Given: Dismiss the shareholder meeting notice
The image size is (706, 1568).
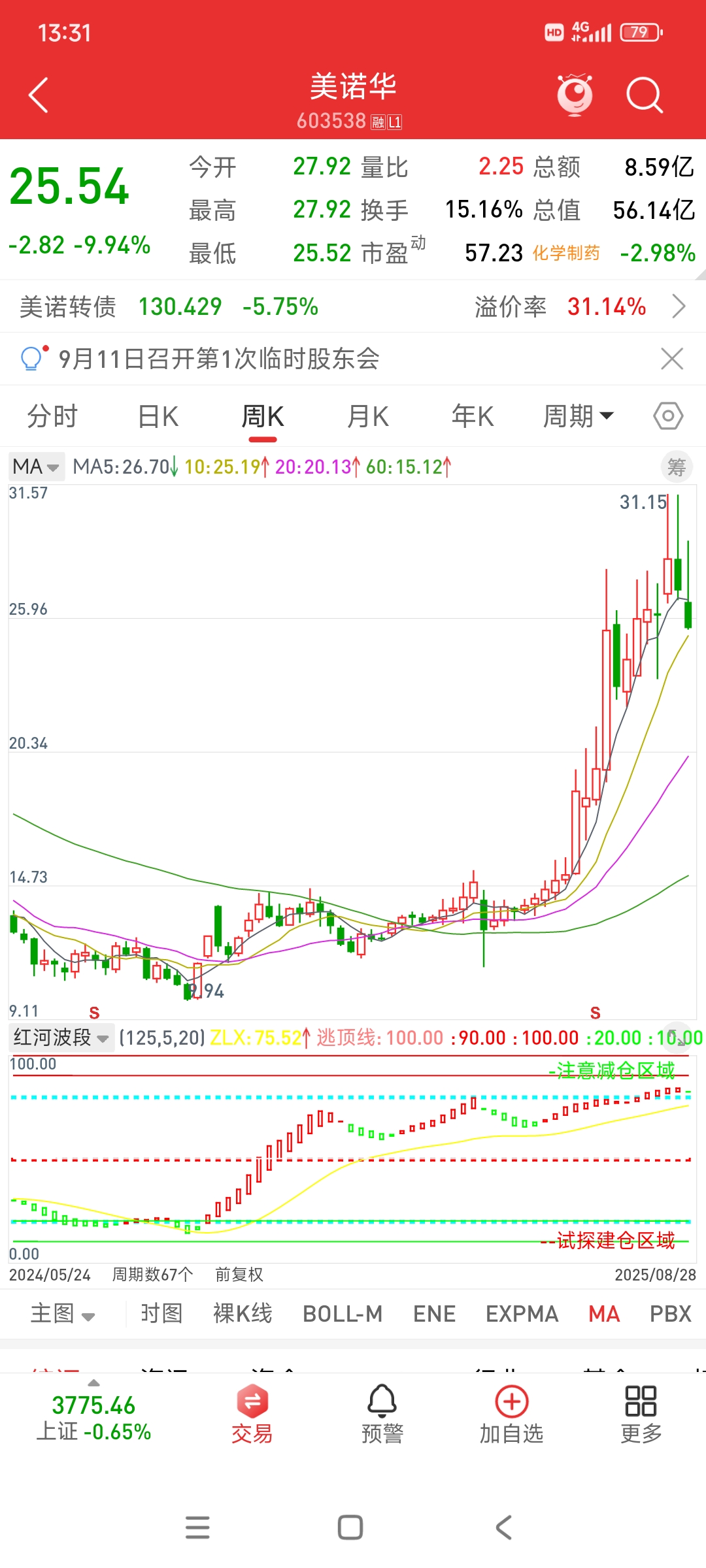Looking at the screenshot, I should 671,359.
